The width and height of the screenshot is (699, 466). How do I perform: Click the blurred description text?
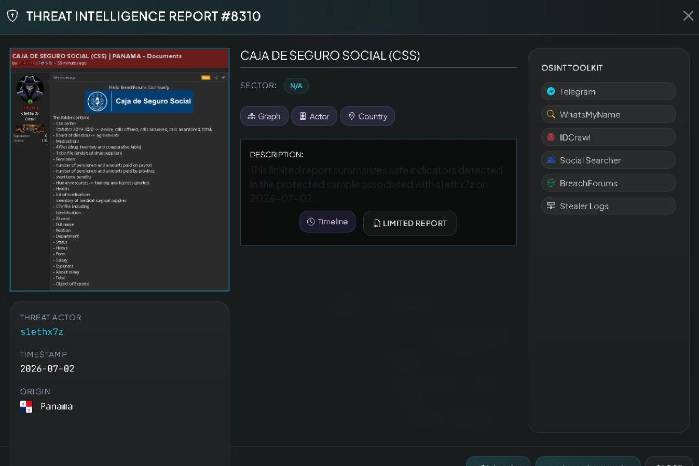(x=376, y=184)
